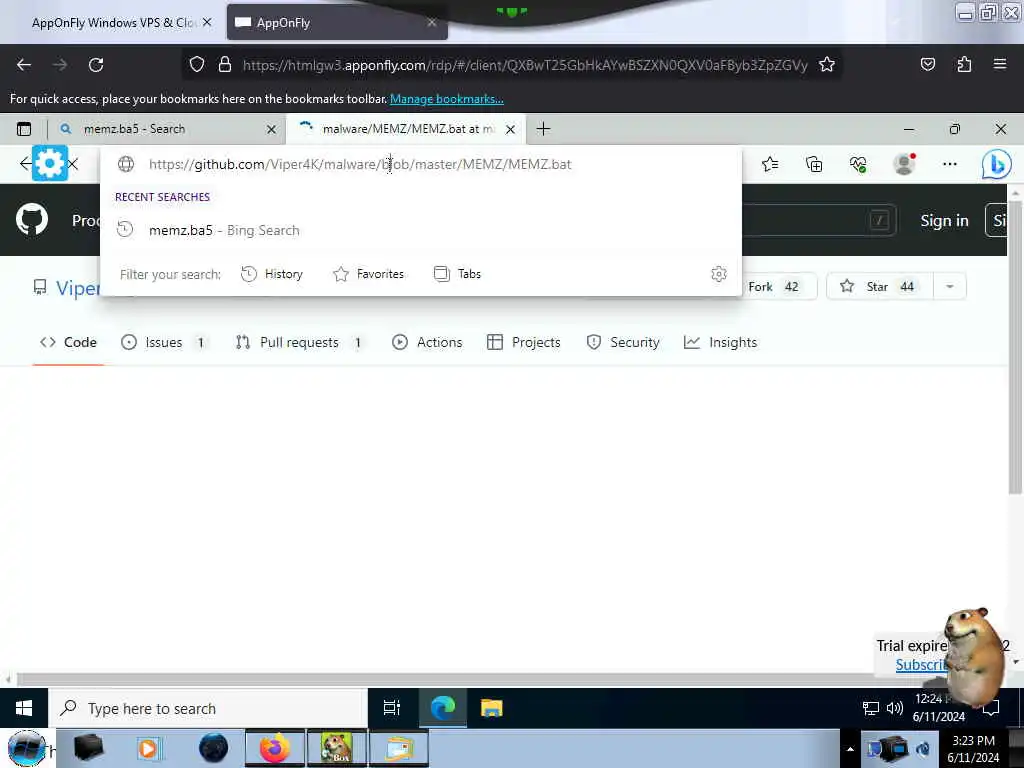
Task: Open the Actions repository tab
Action: (x=427, y=342)
